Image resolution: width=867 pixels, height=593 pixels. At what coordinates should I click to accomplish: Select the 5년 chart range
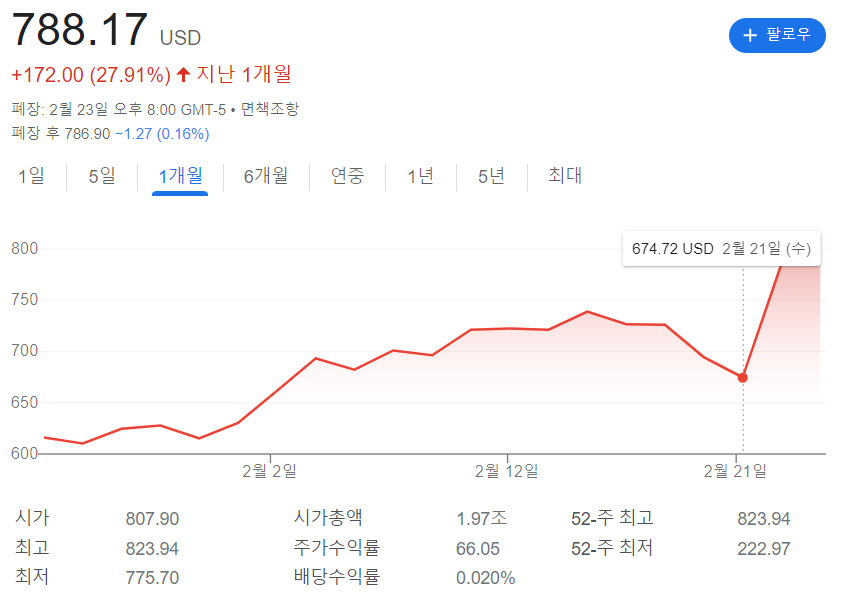(x=490, y=176)
